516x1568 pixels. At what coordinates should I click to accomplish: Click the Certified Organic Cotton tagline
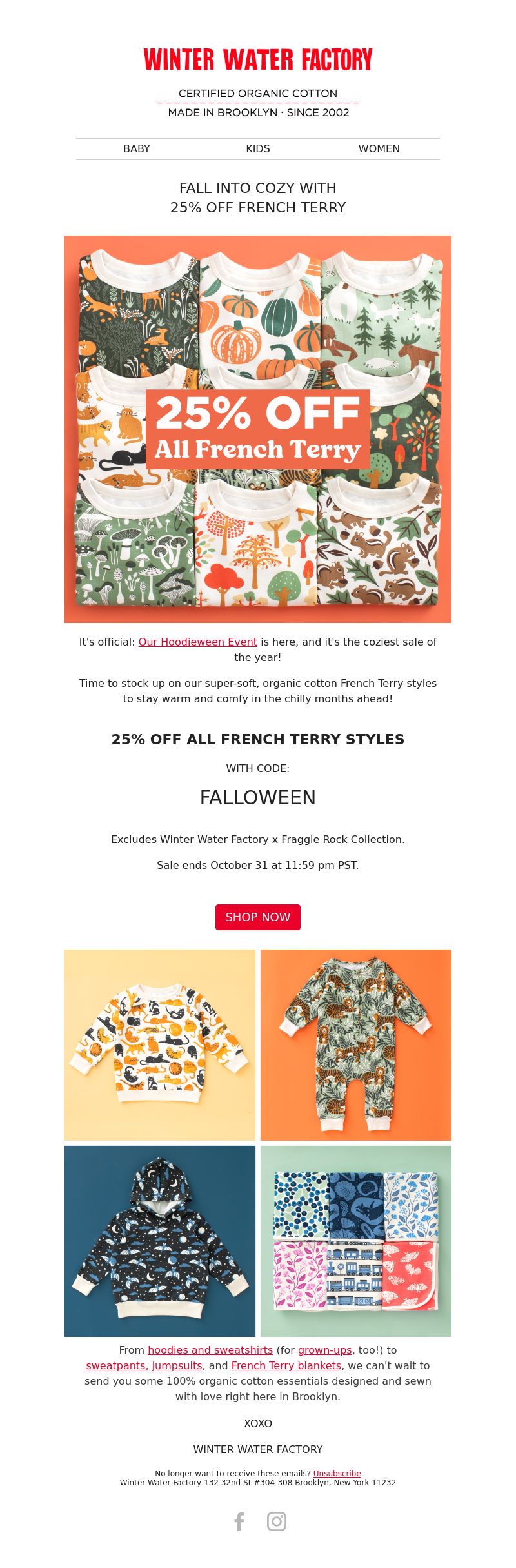pos(258,94)
